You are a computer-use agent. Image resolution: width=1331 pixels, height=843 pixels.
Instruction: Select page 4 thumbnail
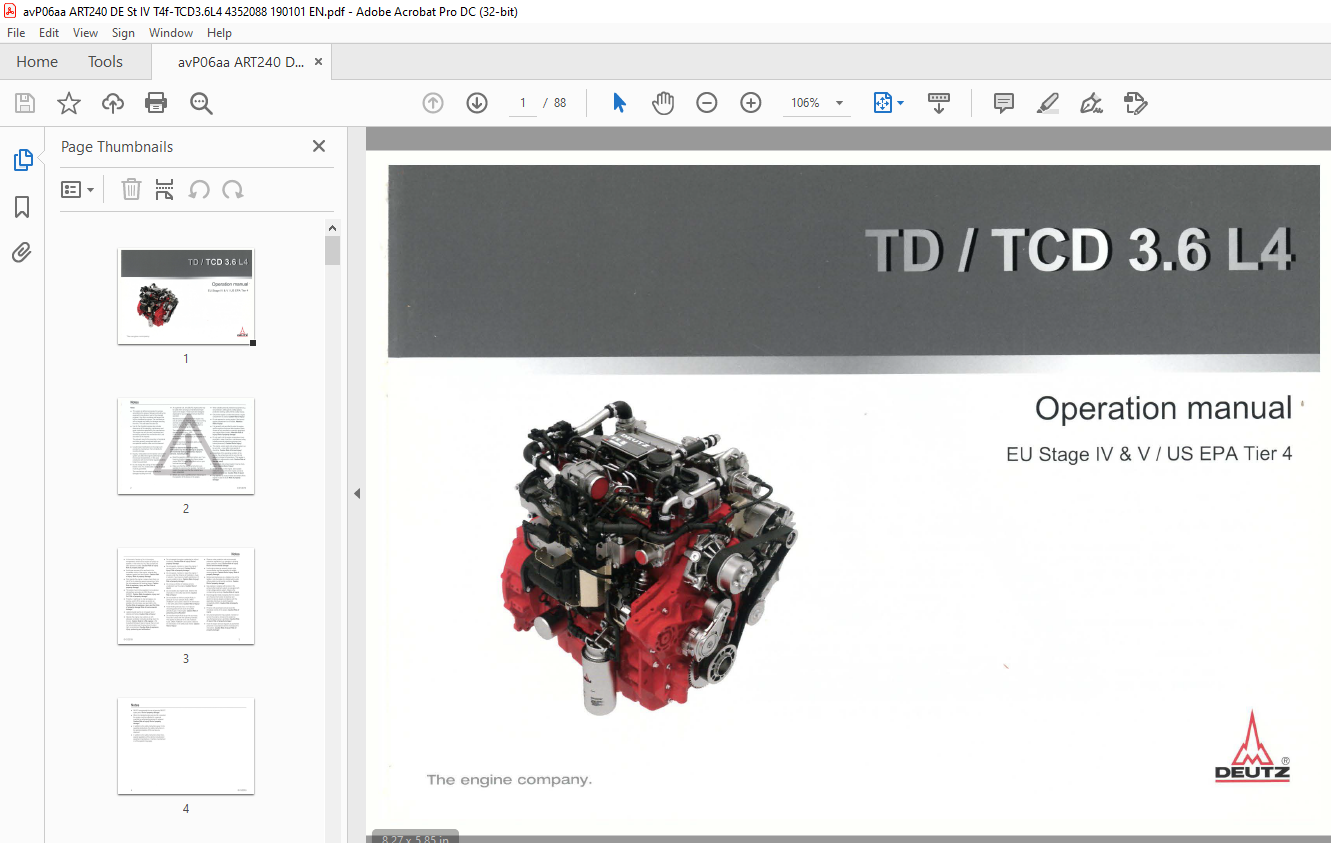(186, 746)
